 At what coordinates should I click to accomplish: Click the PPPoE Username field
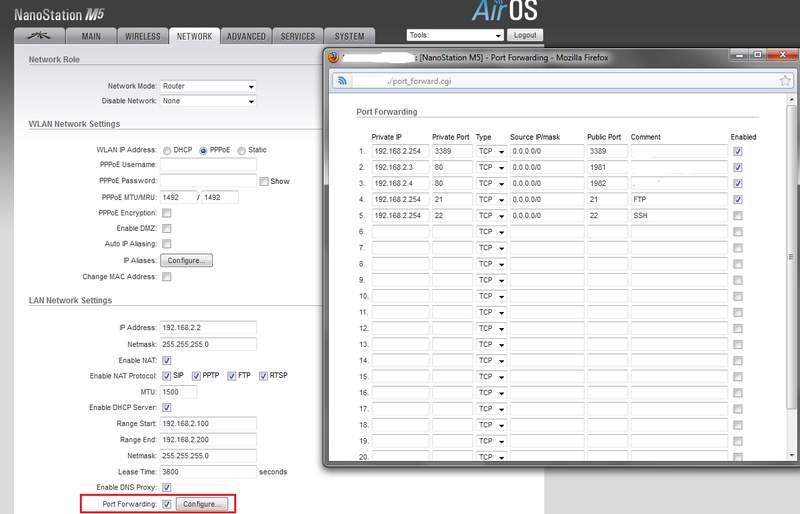tap(208, 165)
